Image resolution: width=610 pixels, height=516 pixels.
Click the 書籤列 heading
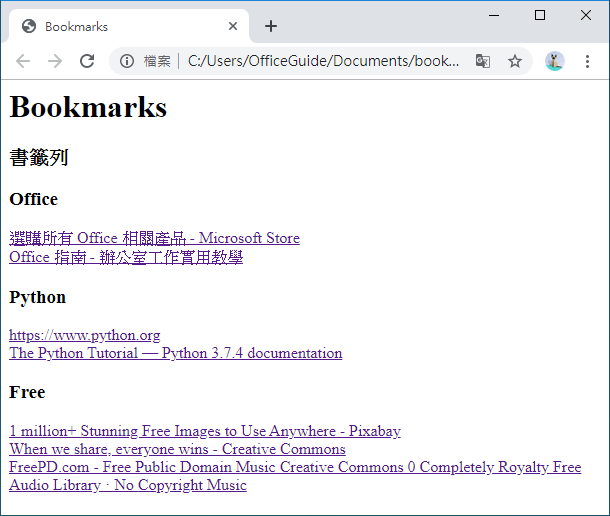pyautogui.click(x=39, y=158)
